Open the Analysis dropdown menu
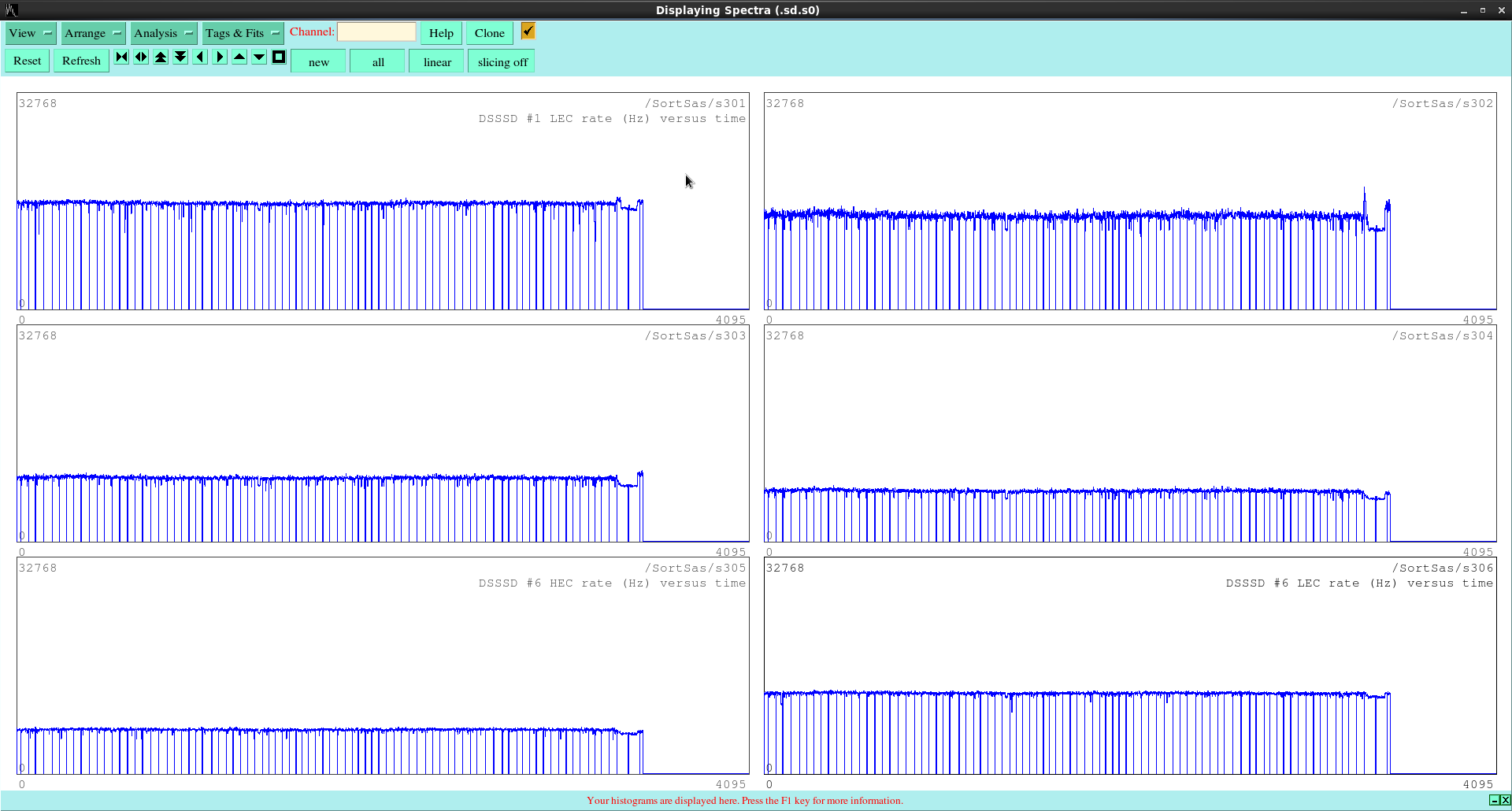 (164, 33)
